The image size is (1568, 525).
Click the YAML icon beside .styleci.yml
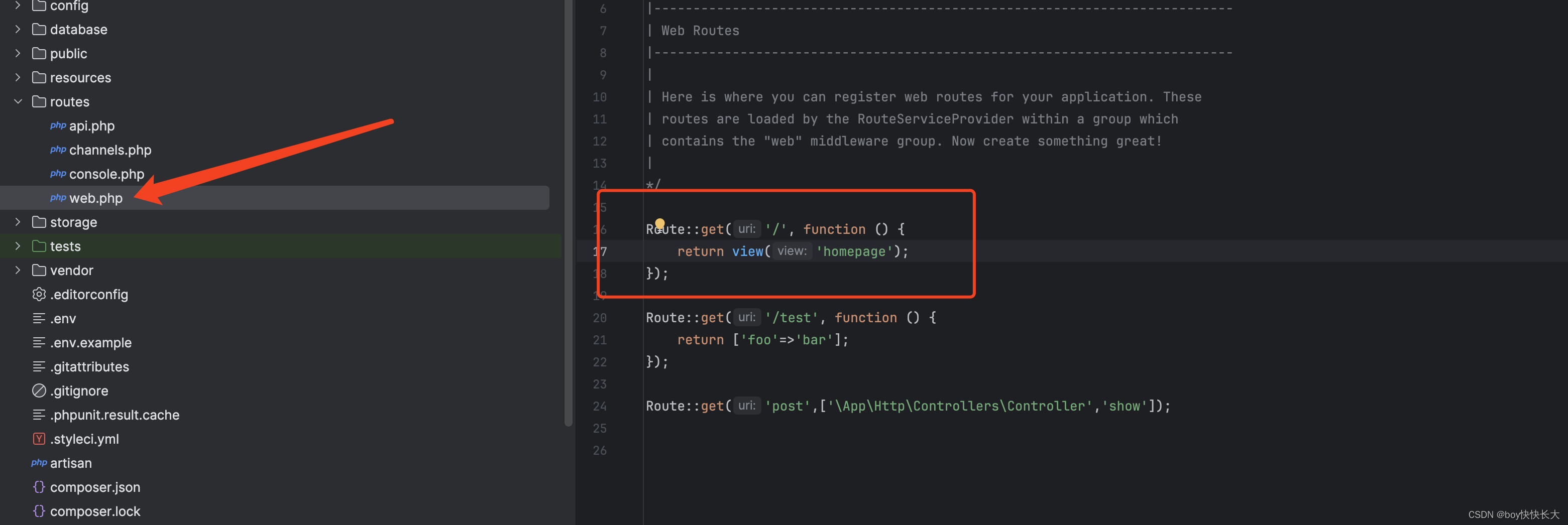[39, 439]
